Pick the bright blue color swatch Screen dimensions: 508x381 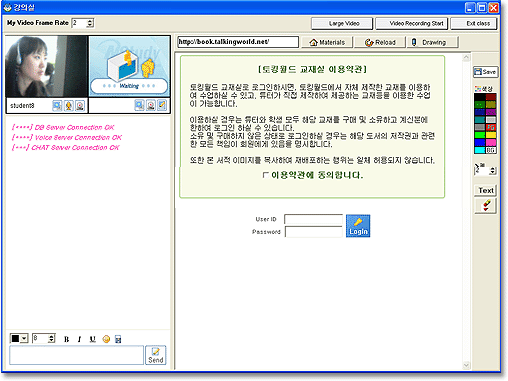[x=480, y=142]
